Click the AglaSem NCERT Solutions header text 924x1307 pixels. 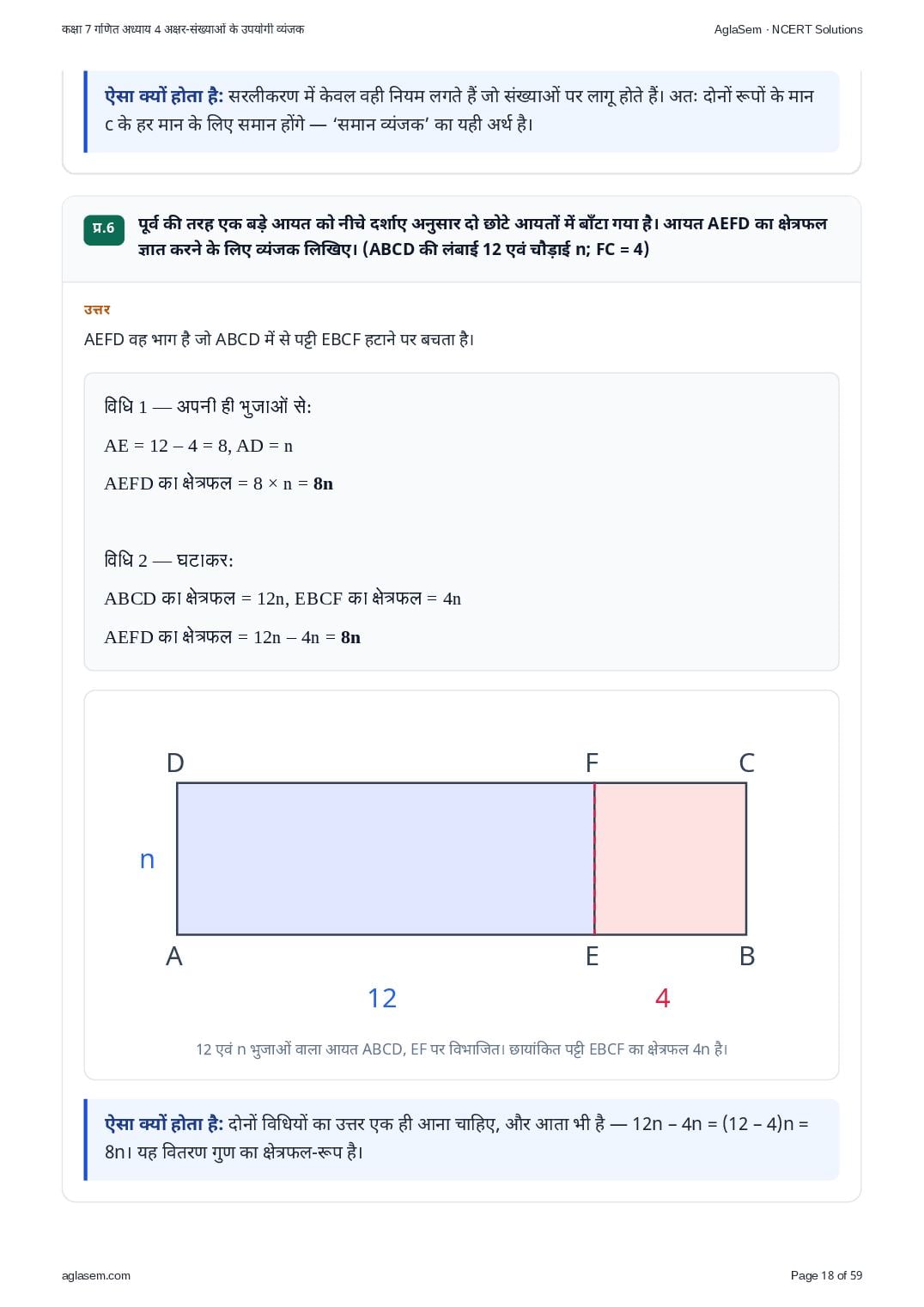788,29
